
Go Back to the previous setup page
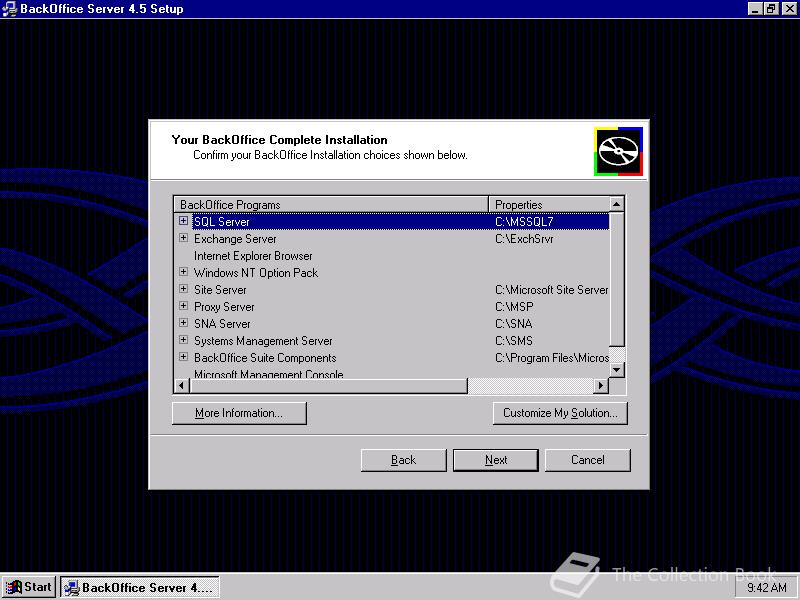[404, 460]
